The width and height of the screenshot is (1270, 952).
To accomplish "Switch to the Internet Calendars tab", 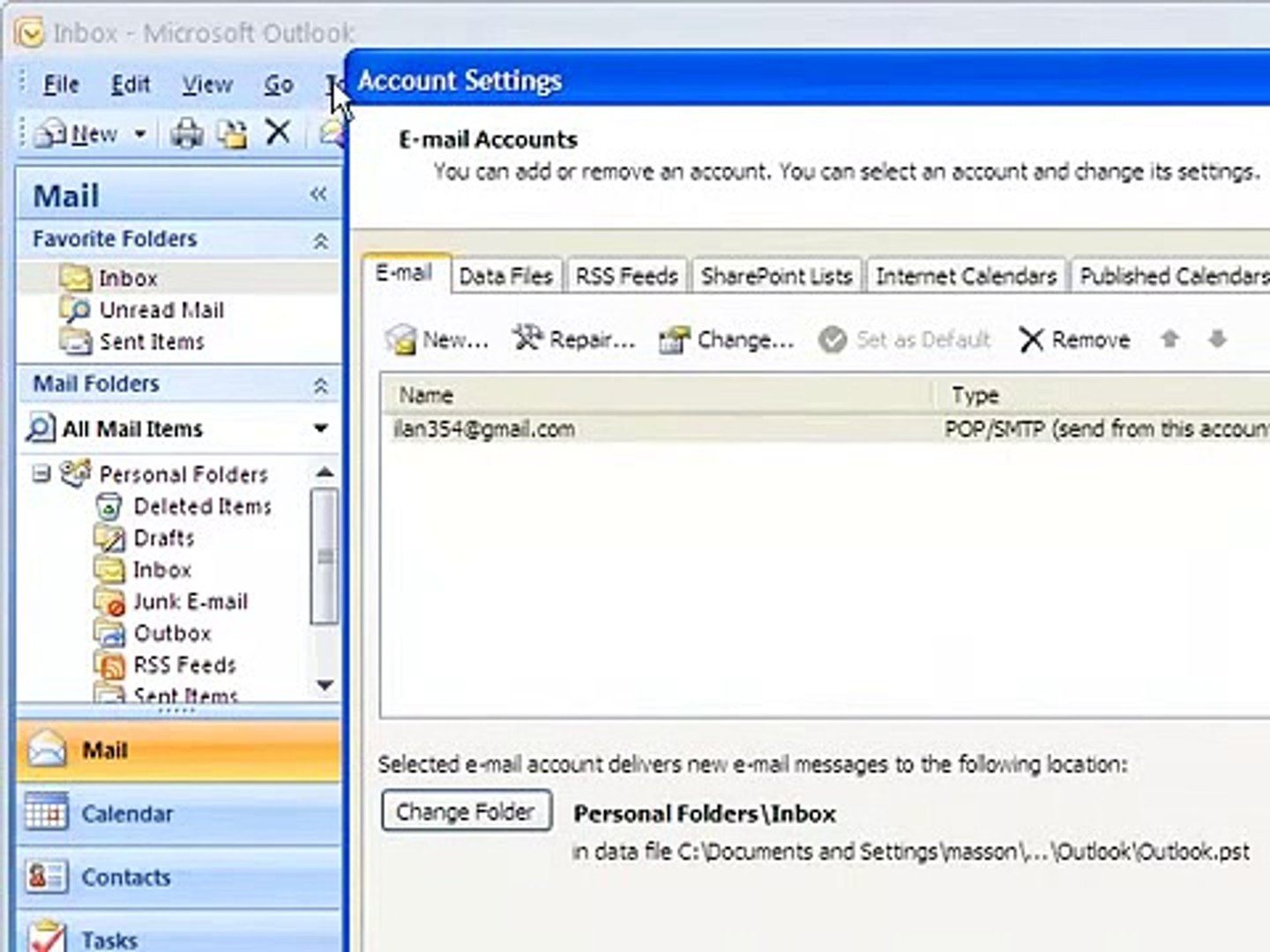I will point(967,276).
